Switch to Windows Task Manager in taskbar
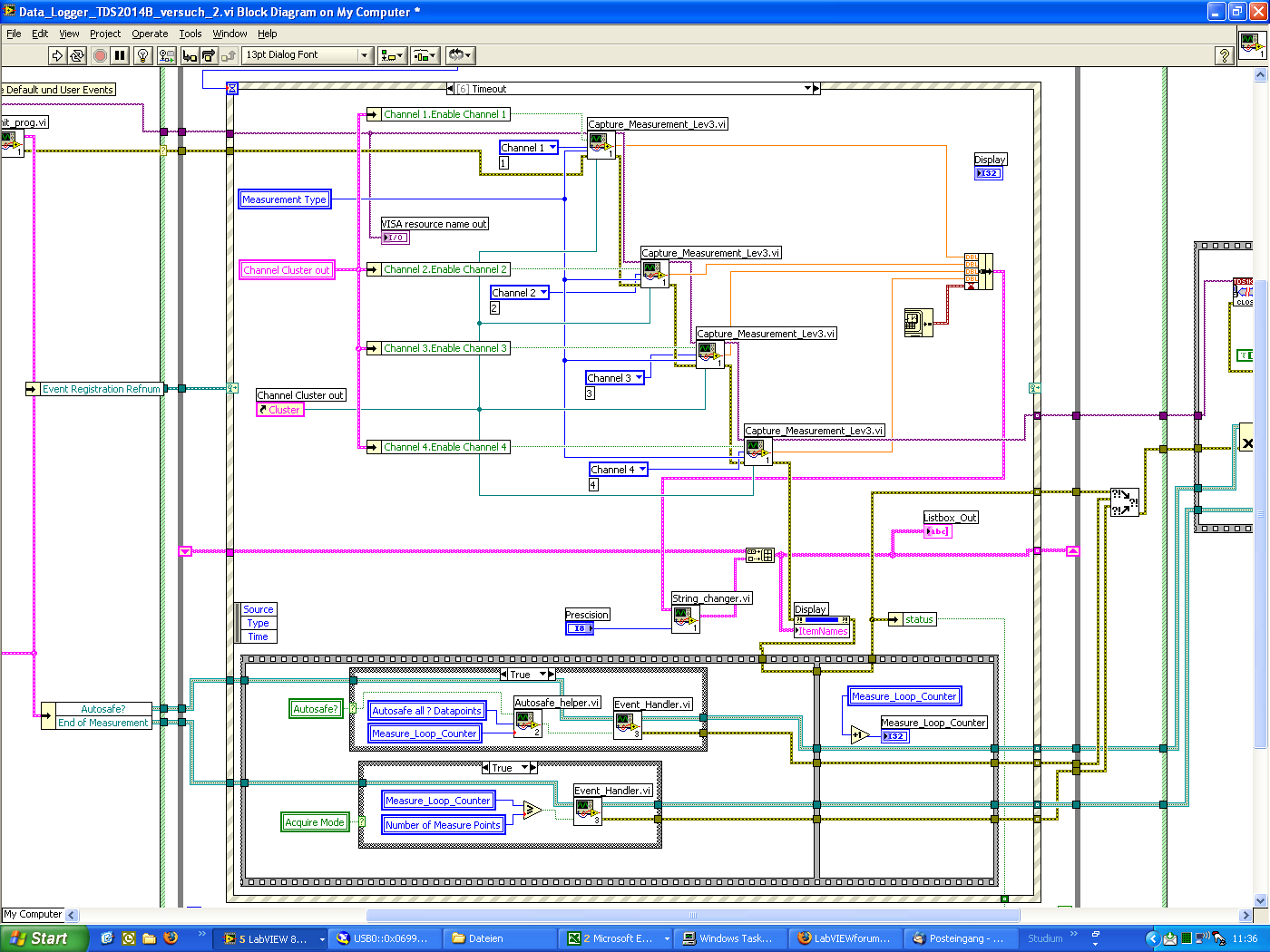The height and width of the screenshot is (952, 1270). 729,938
